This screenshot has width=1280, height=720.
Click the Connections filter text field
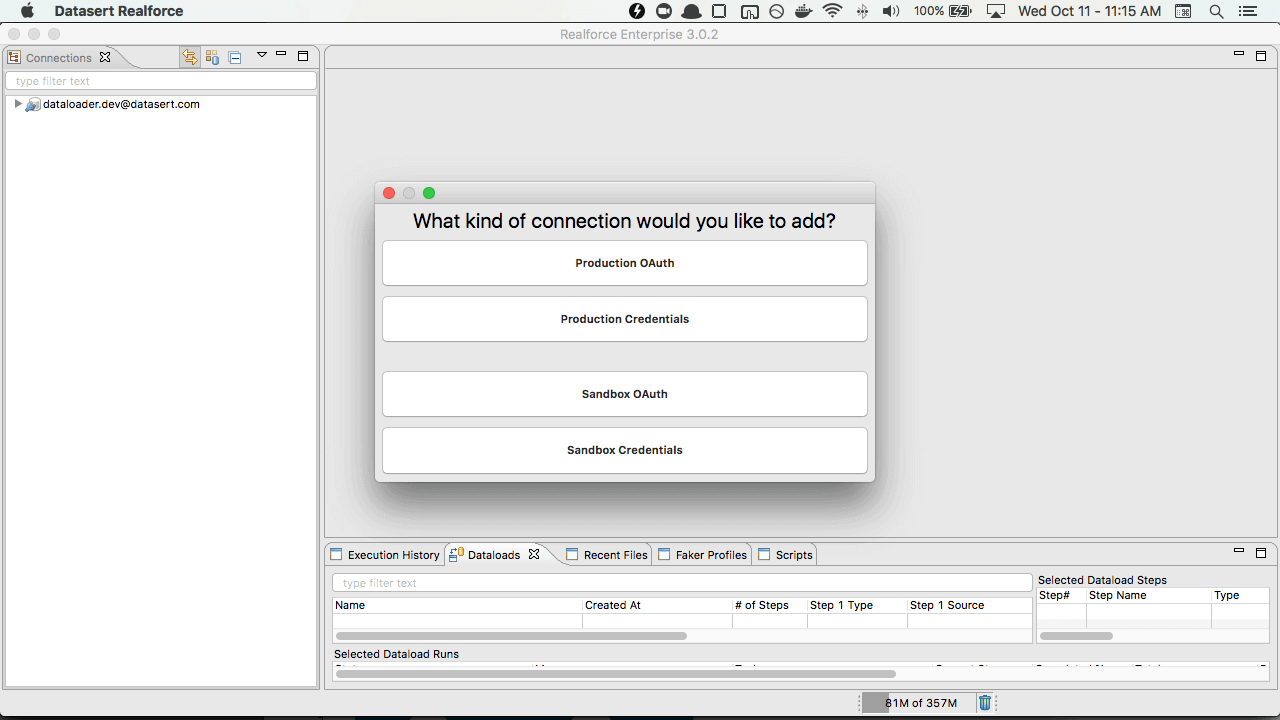161,81
